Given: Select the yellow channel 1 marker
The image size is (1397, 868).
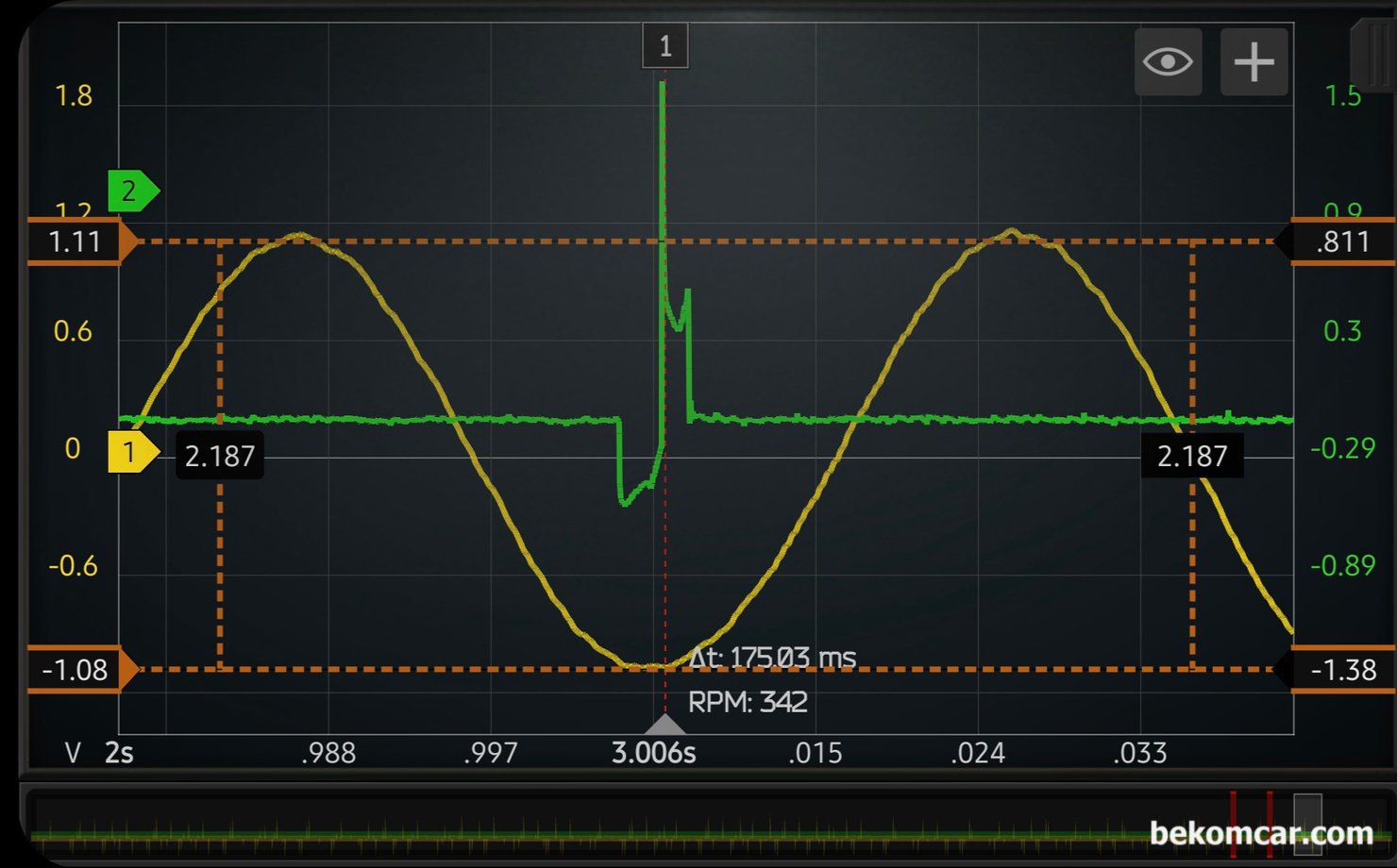Looking at the screenshot, I should tap(131, 452).
